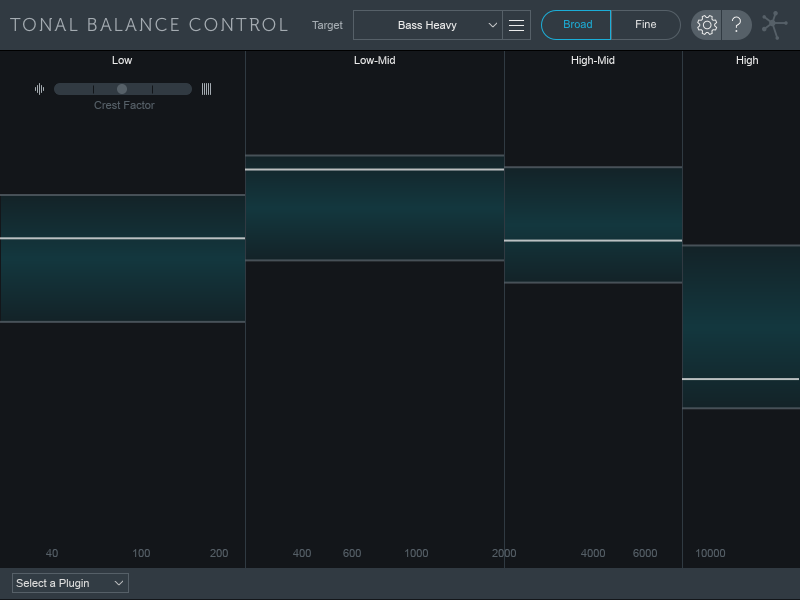The height and width of the screenshot is (600, 800).
Task: Click the 6000 Hz frequency label
Action: [644, 553]
